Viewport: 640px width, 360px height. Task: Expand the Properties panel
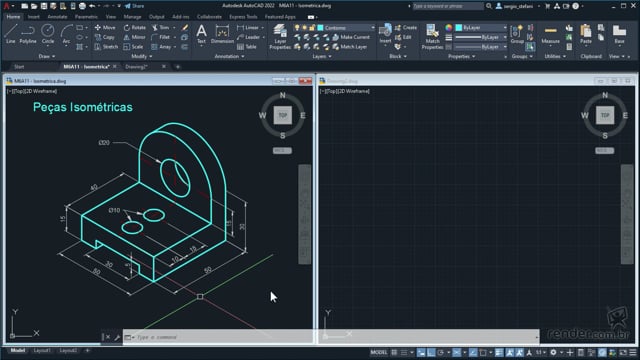point(462,56)
